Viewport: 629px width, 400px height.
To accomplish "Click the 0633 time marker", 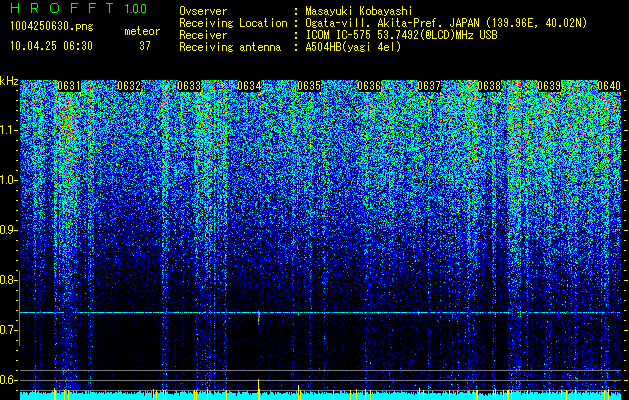I will point(189,86).
